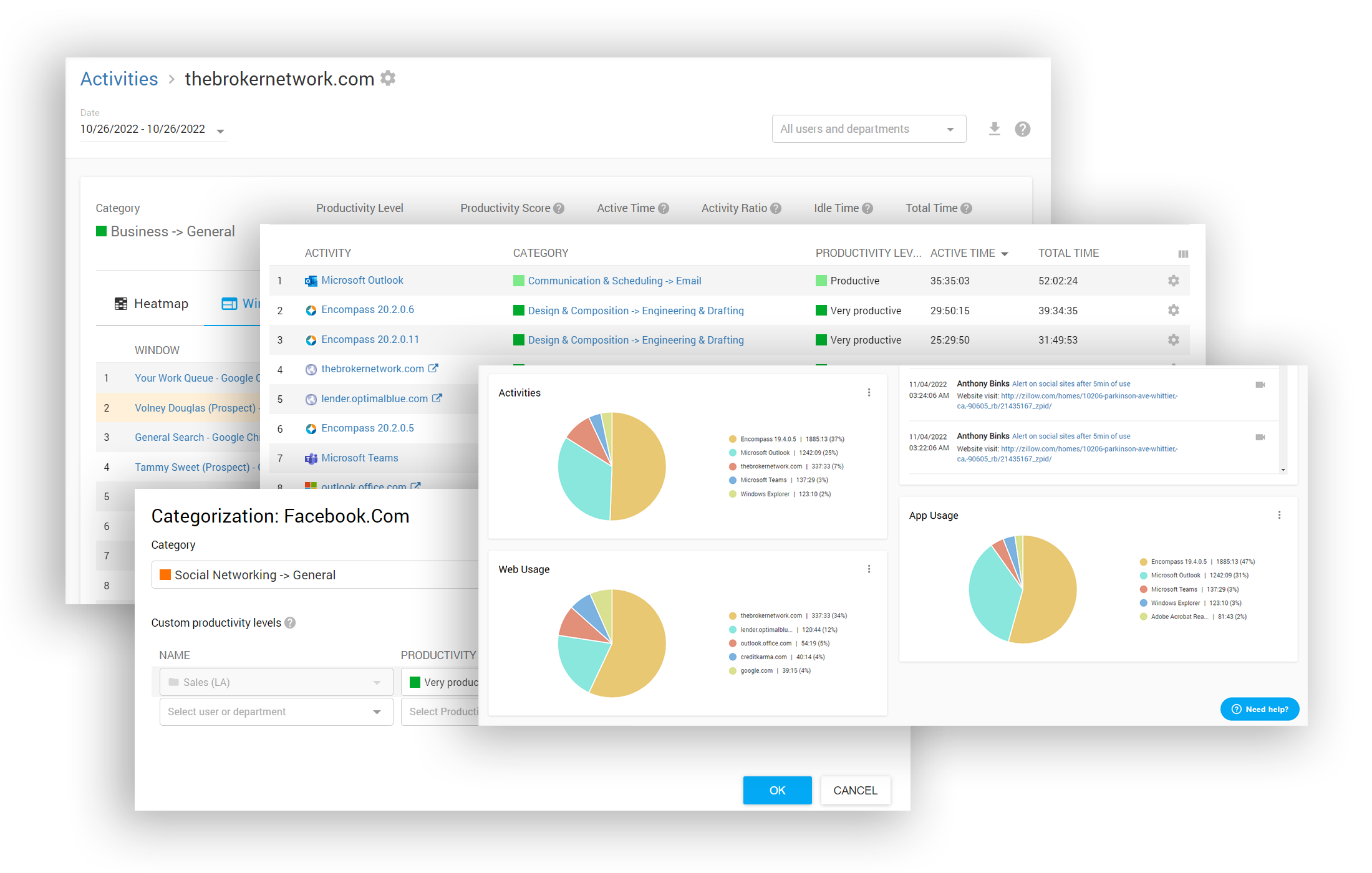Expand the date range dropdown
This screenshot has width=1372, height=873.
pyautogui.click(x=220, y=130)
